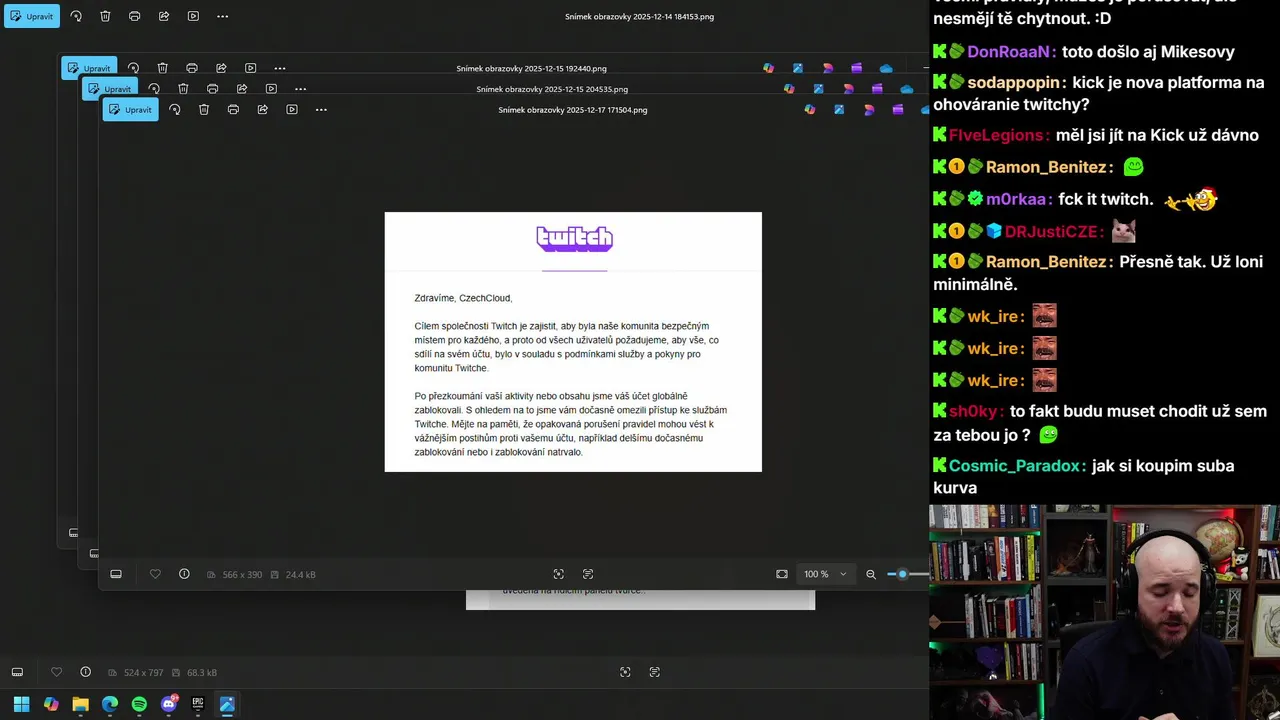The height and width of the screenshot is (720, 1280).
Task: Click the Twitch ban email image
Action: pos(573,342)
